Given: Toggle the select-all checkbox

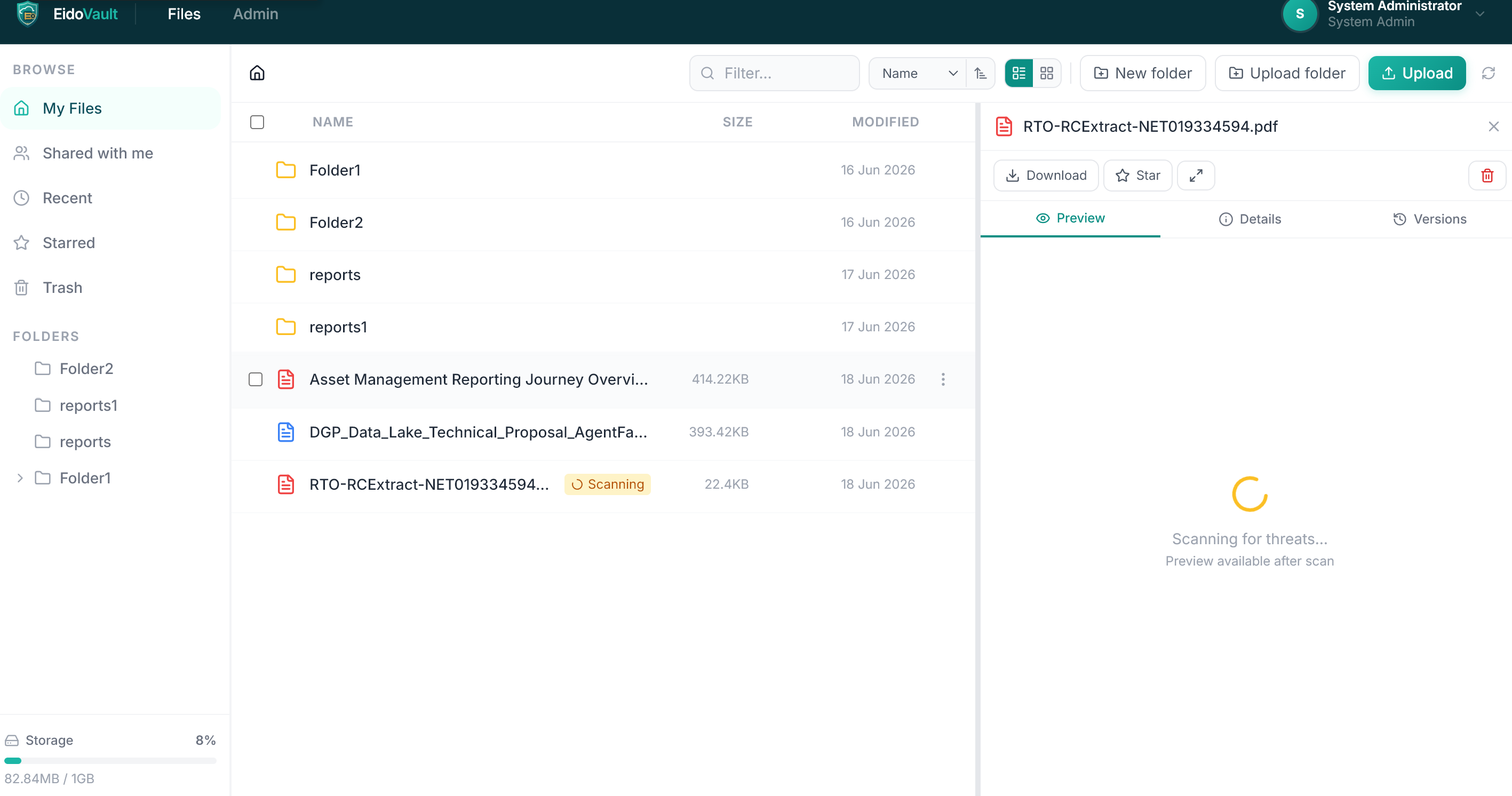Looking at the screenshot, I should (257, 122).
